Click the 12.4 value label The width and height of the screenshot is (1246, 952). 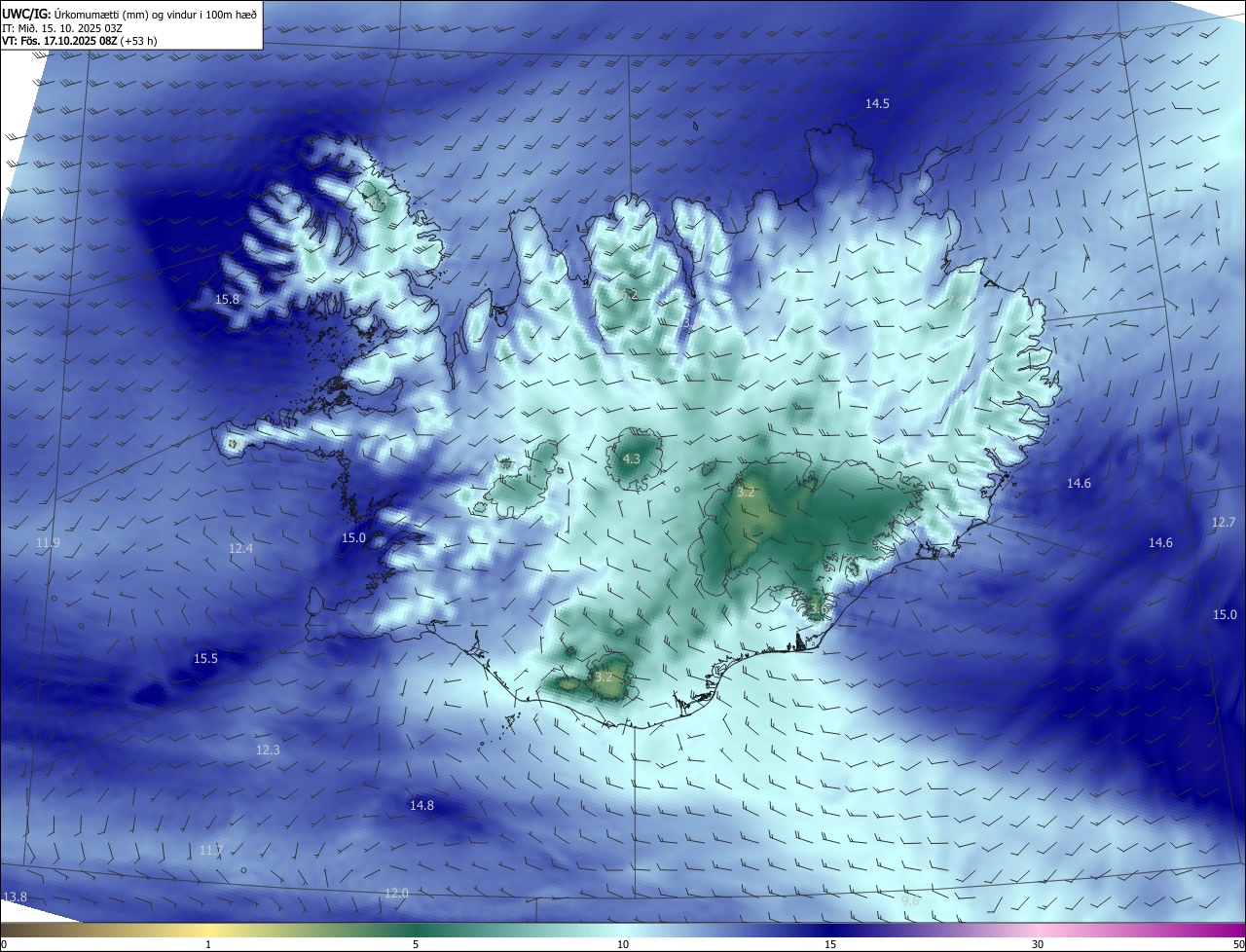240,549
